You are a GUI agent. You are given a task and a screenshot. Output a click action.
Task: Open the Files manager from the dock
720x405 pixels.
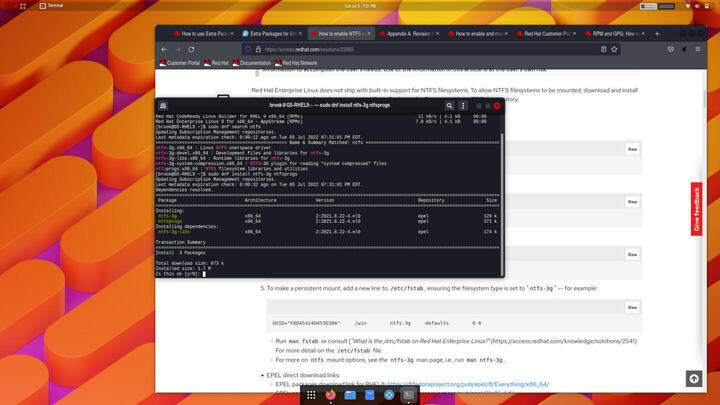pyautogui.click(x=350, y=395)
